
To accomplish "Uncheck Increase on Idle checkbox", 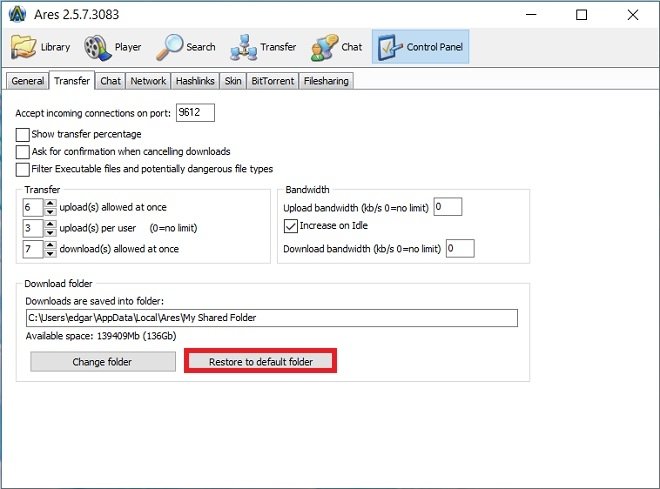I will pyautogui.click(x=291, y=226).
